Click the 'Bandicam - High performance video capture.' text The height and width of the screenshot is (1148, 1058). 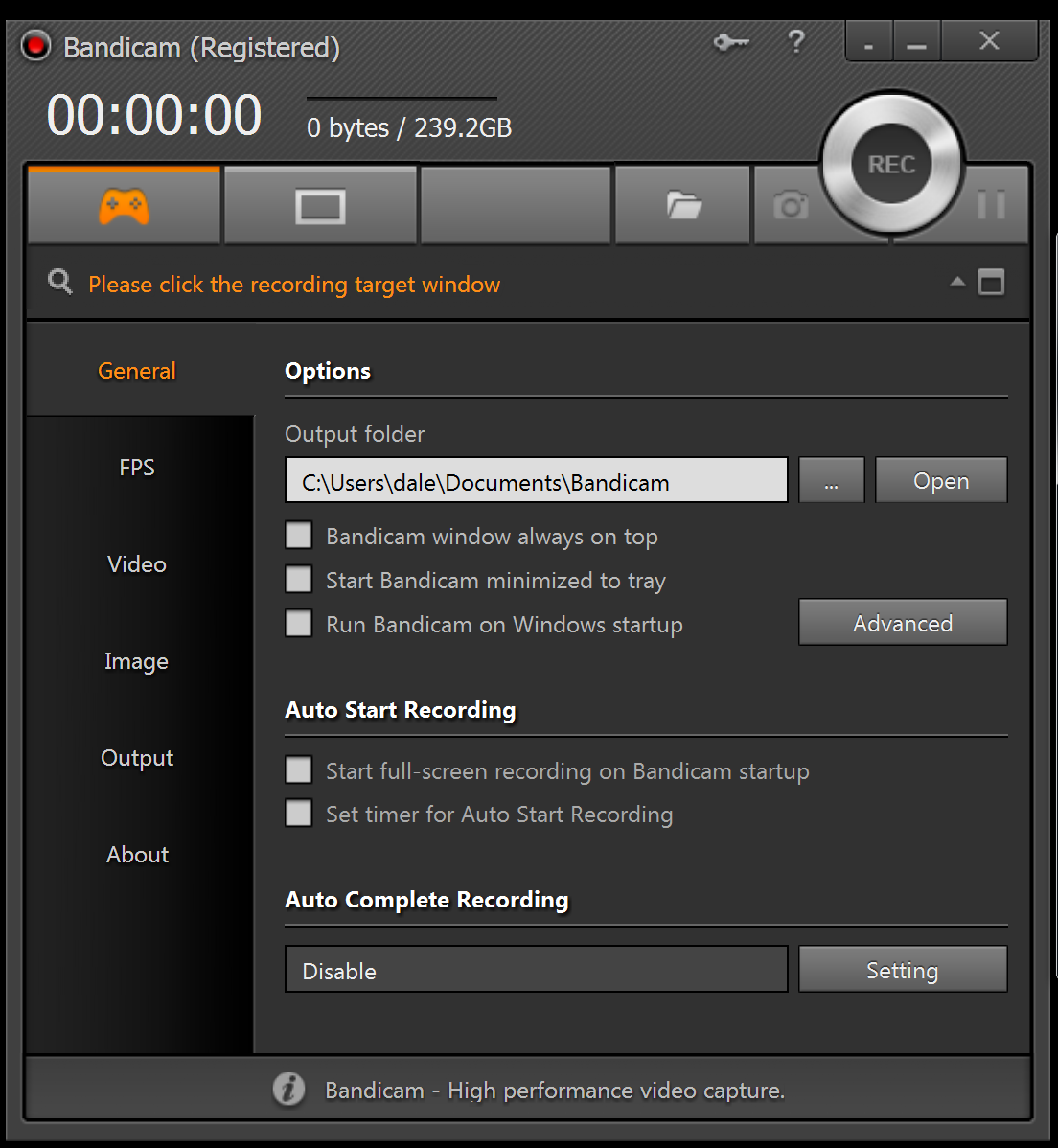(x=555, y=1091)
